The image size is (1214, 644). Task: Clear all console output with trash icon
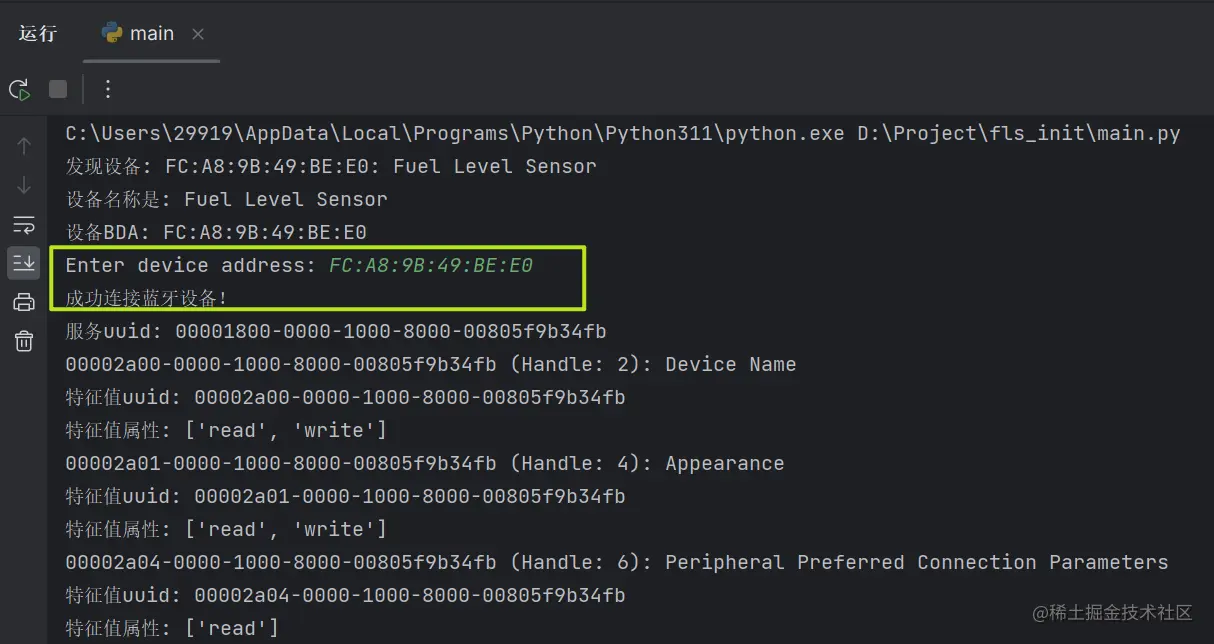click(x=24, y=341)
